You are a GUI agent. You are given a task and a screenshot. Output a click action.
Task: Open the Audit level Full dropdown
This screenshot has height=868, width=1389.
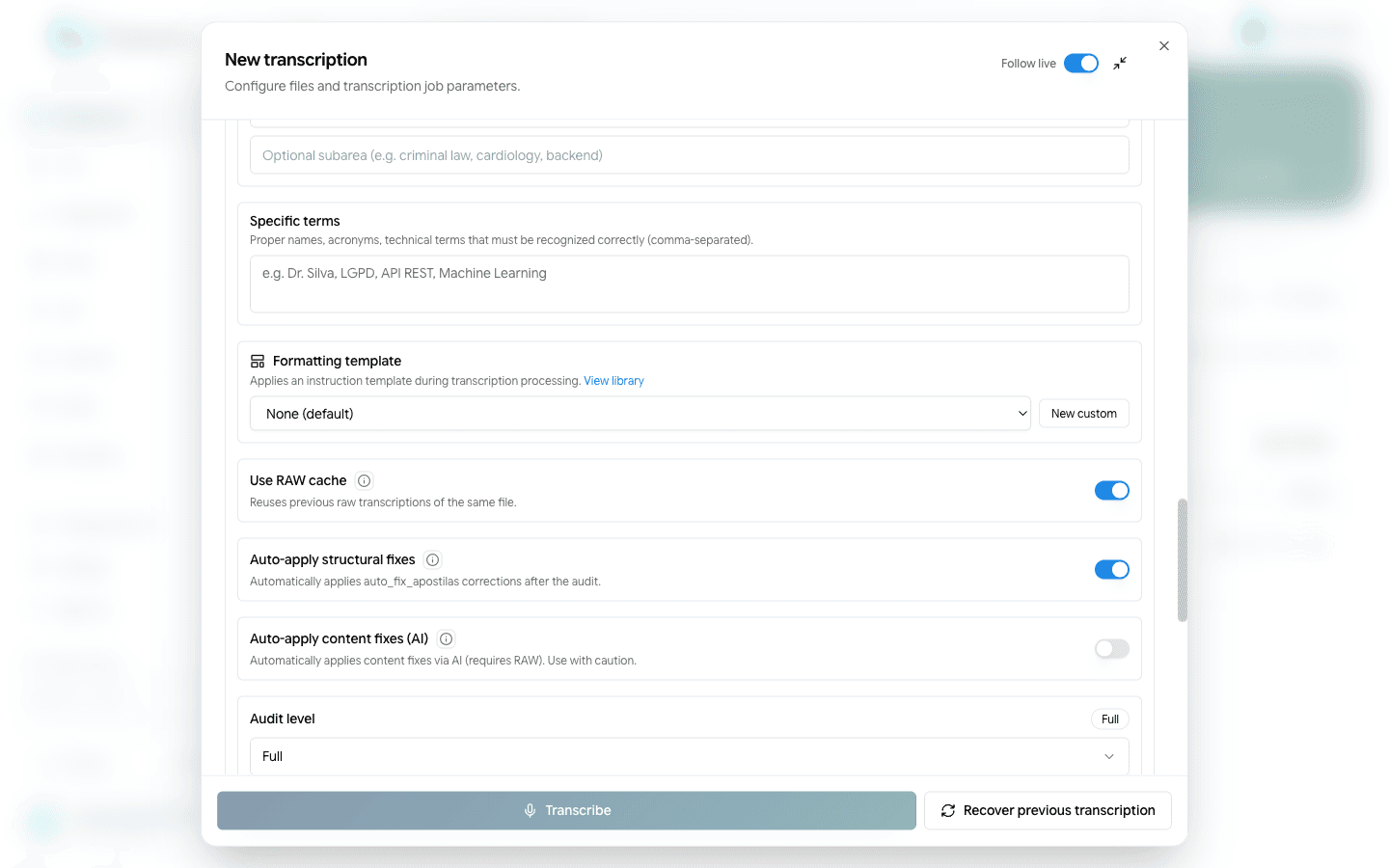[689, 756]
